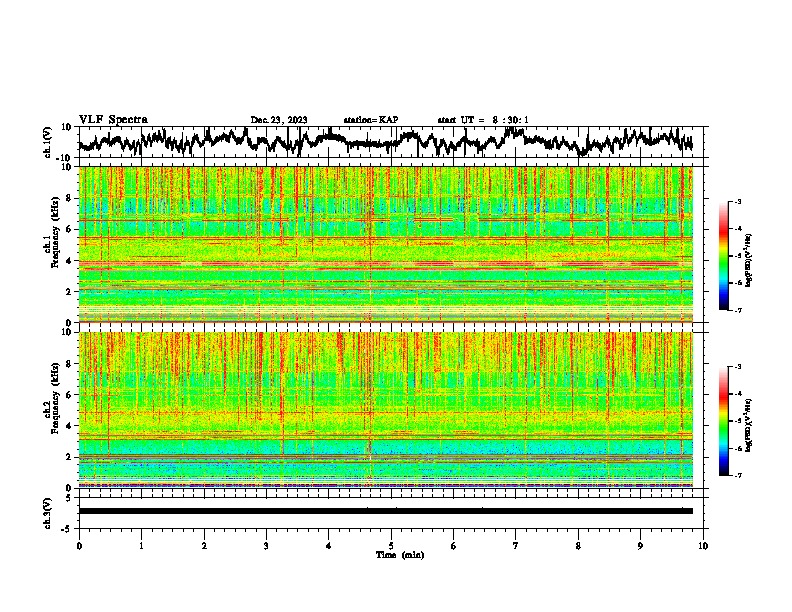This screenshot has height=612, width=792.
Task: Click the 'station=KAP' label
Action: coord(371,120)
